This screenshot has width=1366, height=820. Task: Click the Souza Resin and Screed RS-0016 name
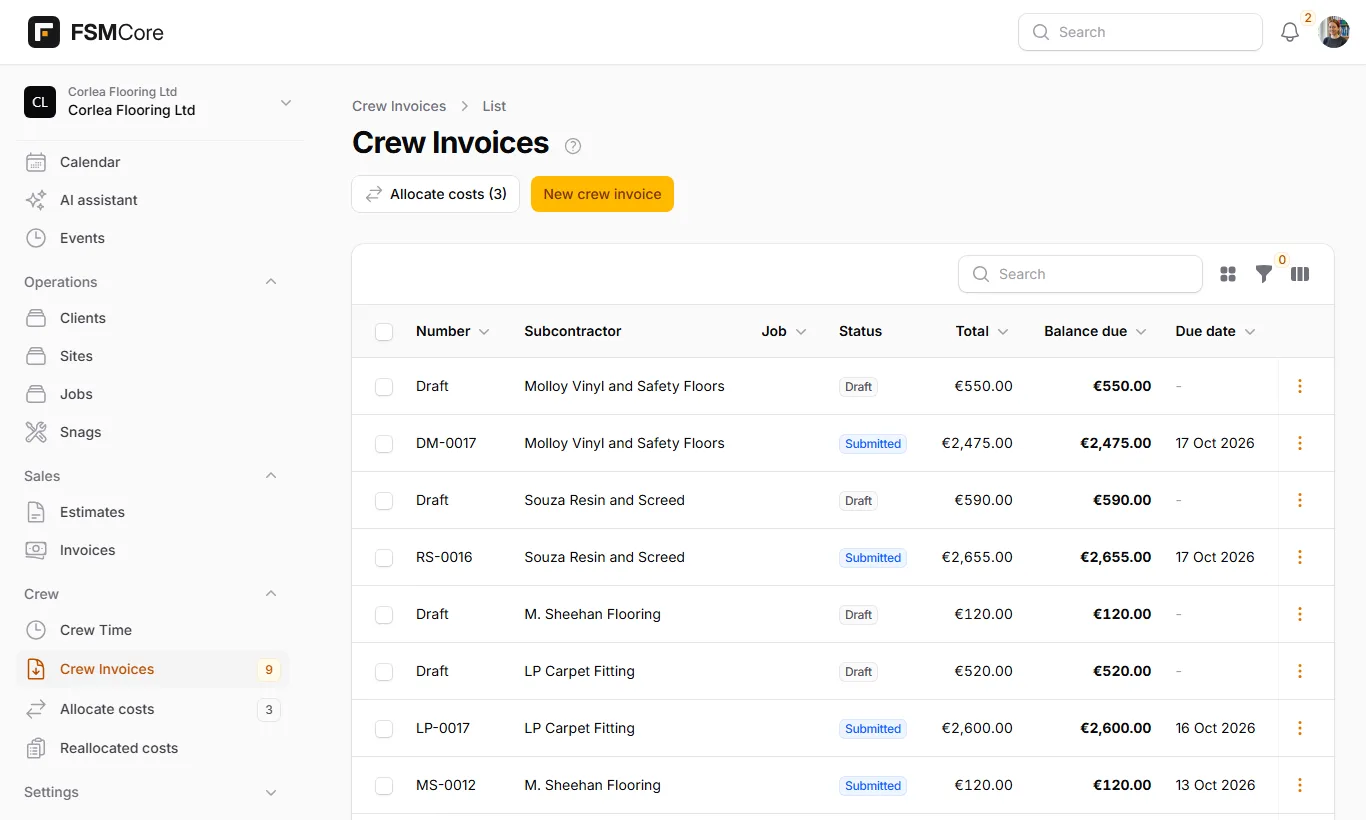coord(604,557)
